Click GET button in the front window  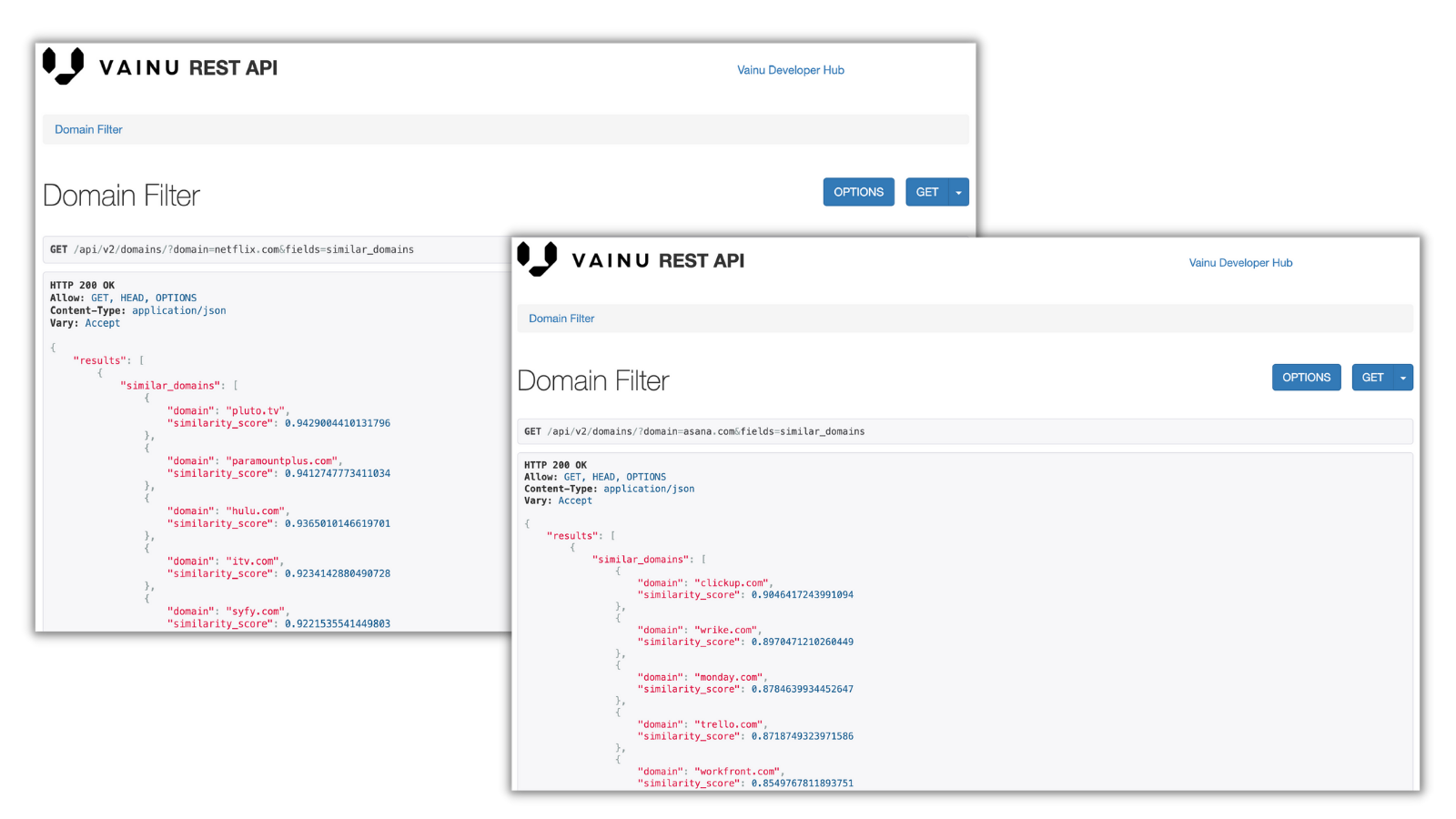[1372, 378]
